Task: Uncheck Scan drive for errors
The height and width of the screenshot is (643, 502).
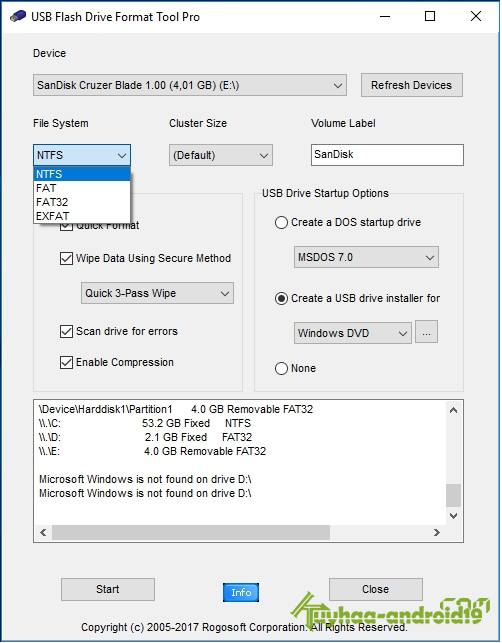Action: pos(66,331)
